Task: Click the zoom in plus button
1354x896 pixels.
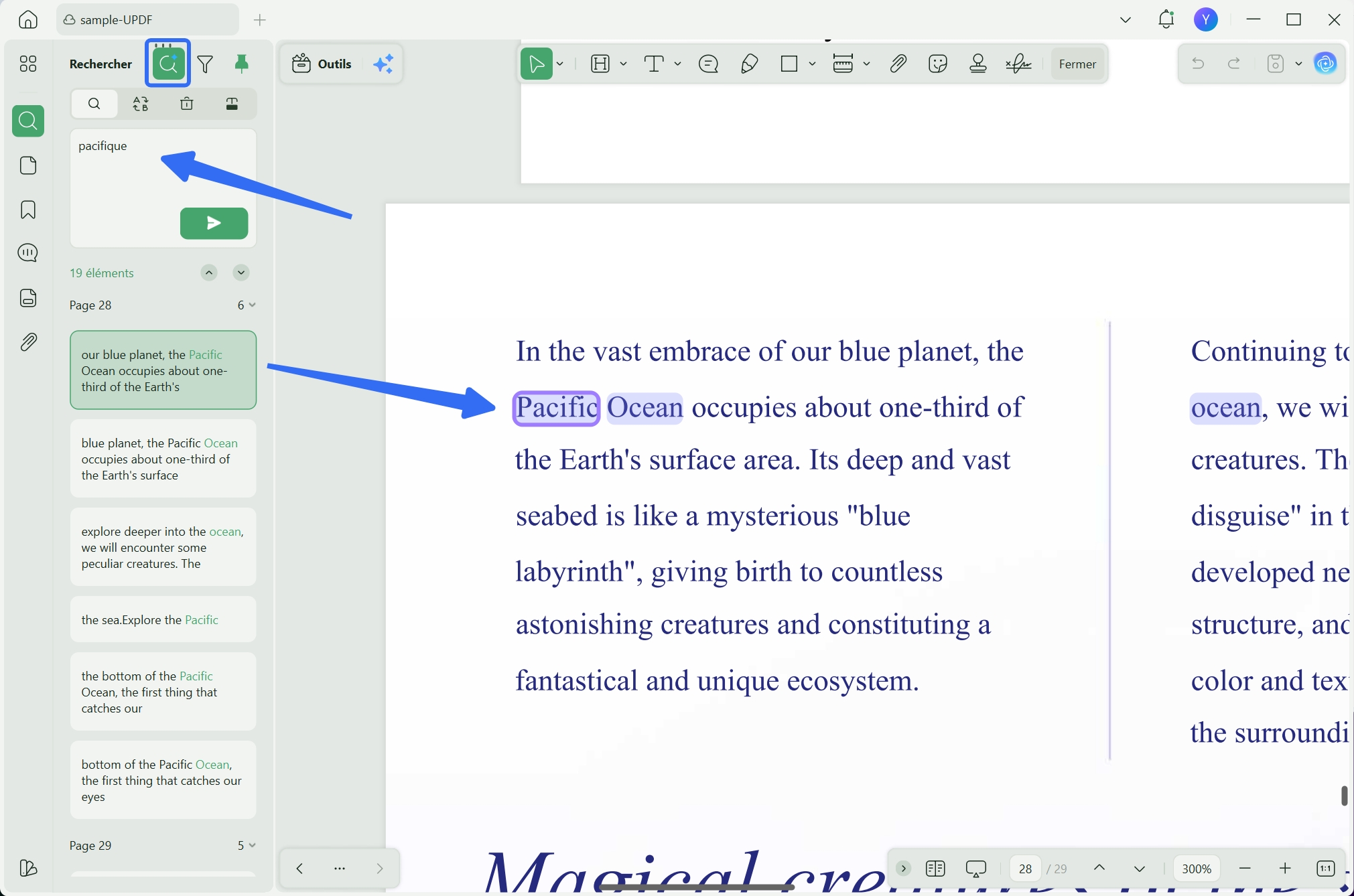Action: pyautogui.click(x=1284, y=869)
